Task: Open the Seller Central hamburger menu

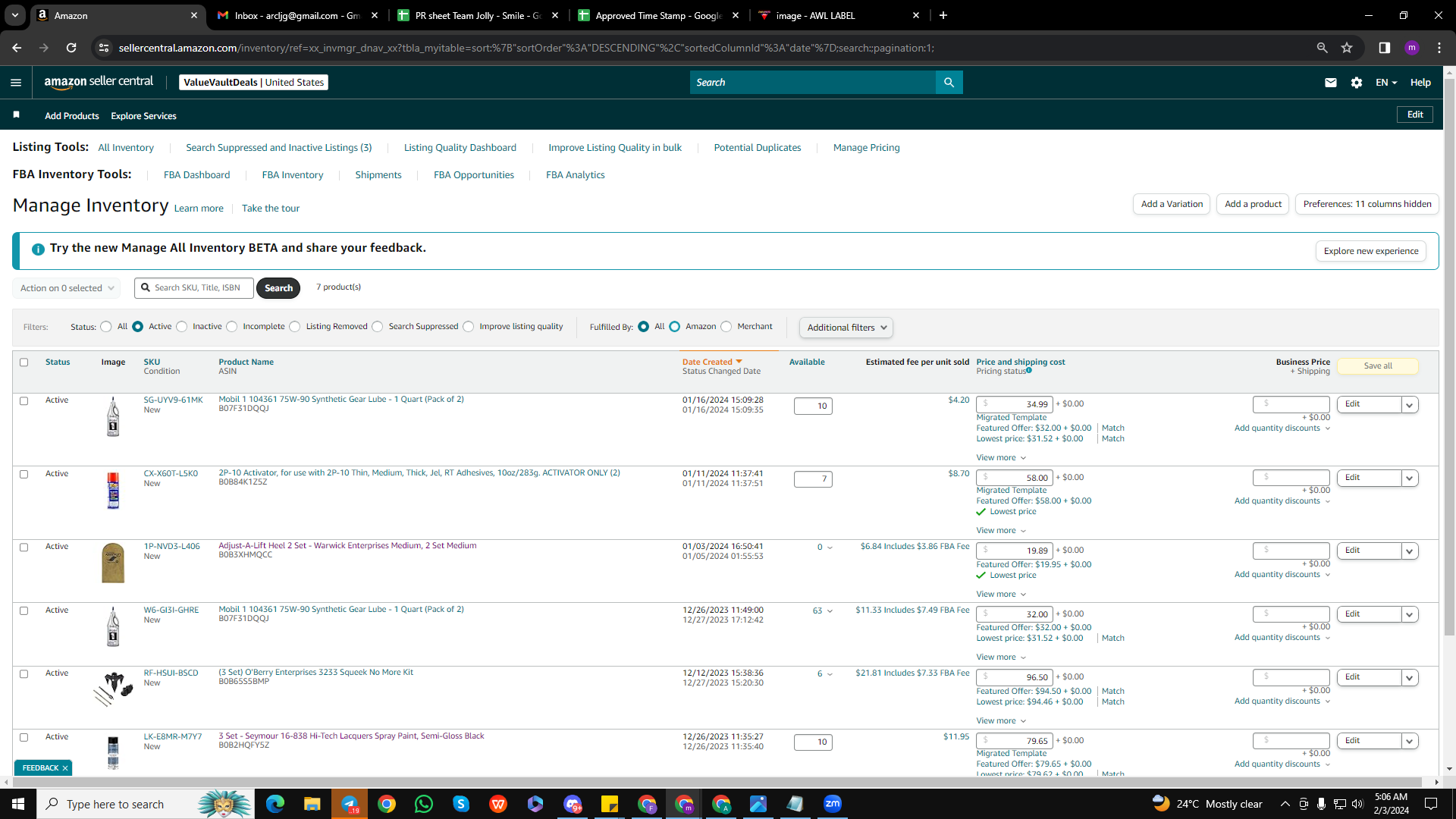Action: 16,83
